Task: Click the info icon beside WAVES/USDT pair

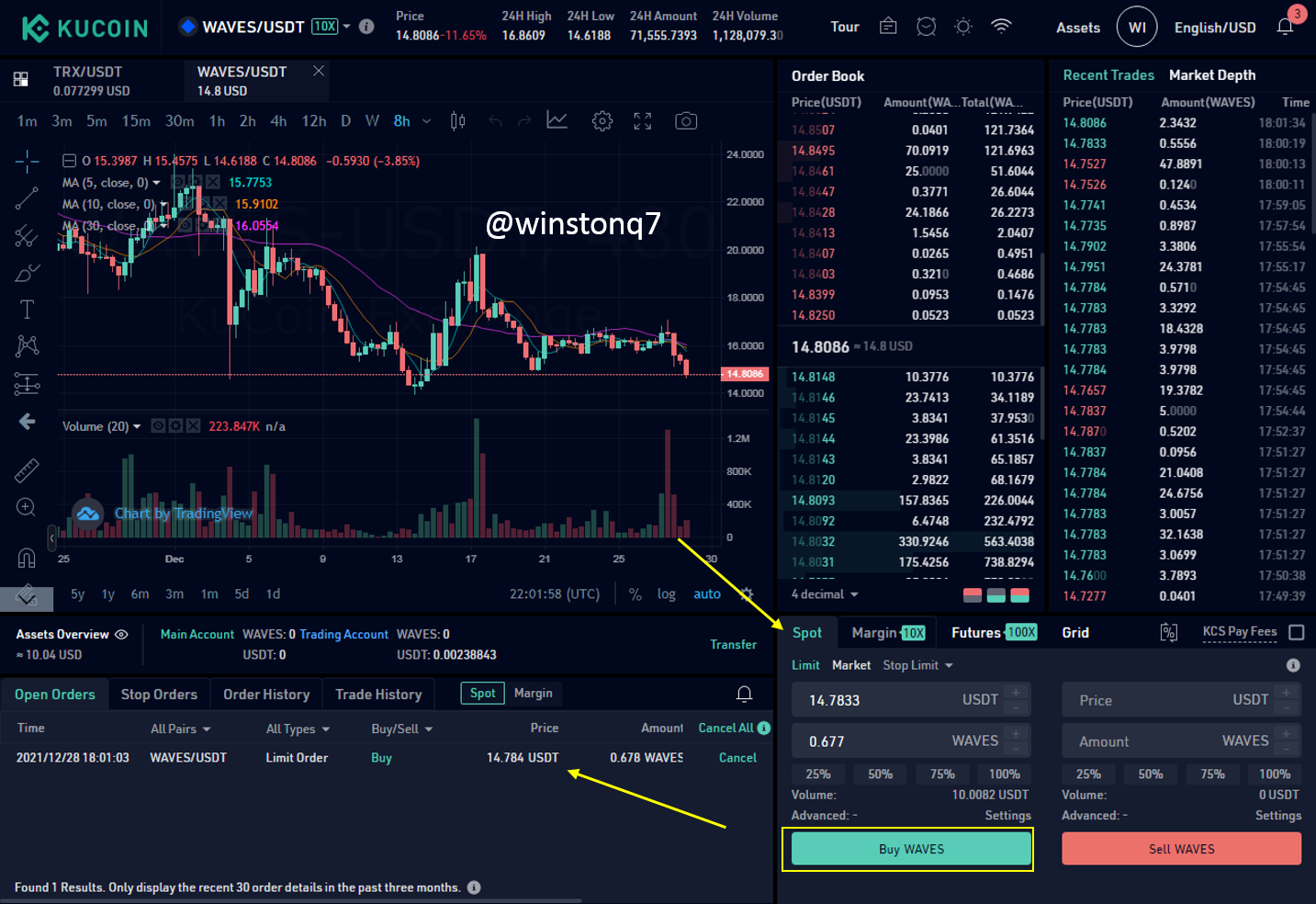Action: point(366,27)
